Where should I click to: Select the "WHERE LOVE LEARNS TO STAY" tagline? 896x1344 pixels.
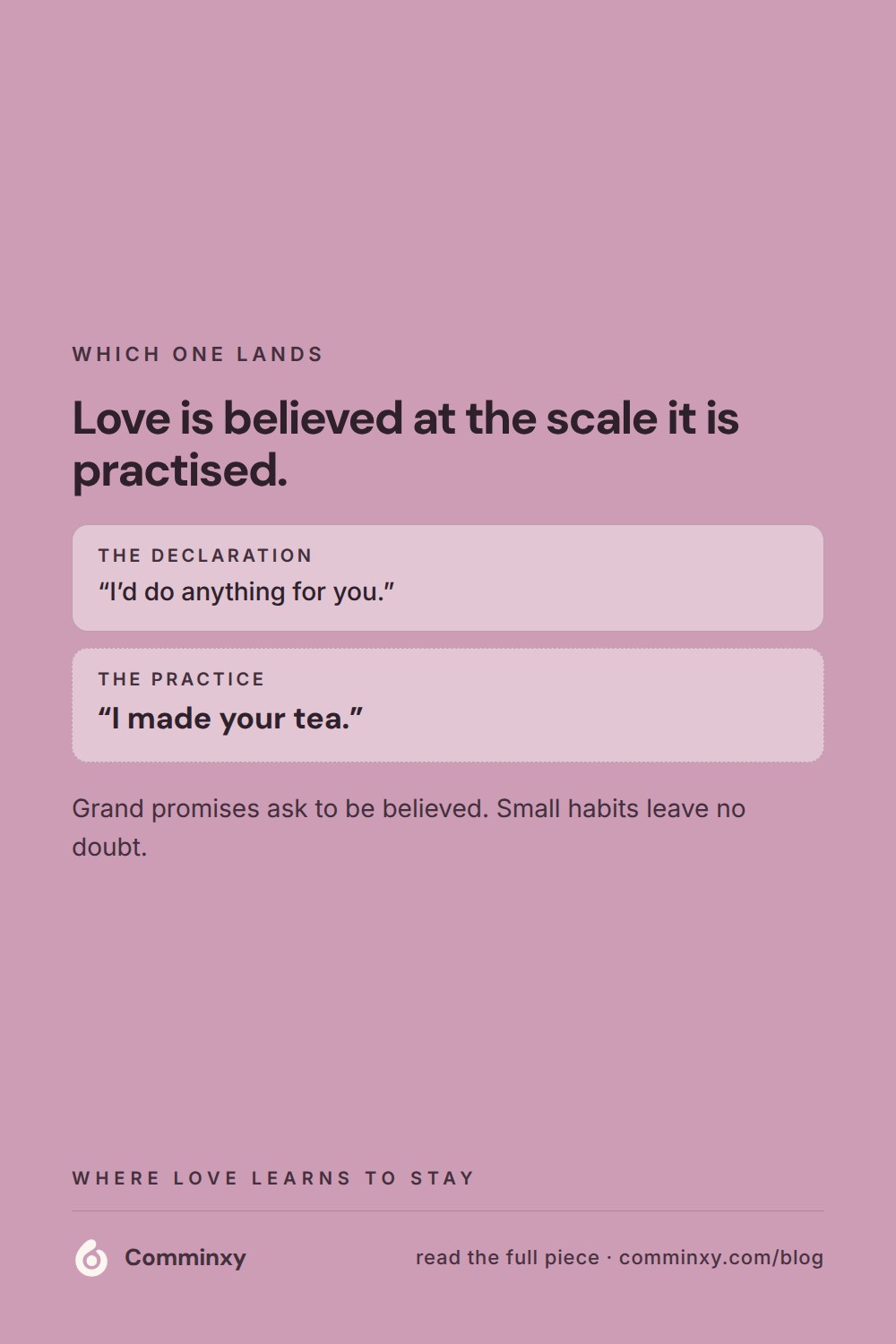coord(273,1178)
